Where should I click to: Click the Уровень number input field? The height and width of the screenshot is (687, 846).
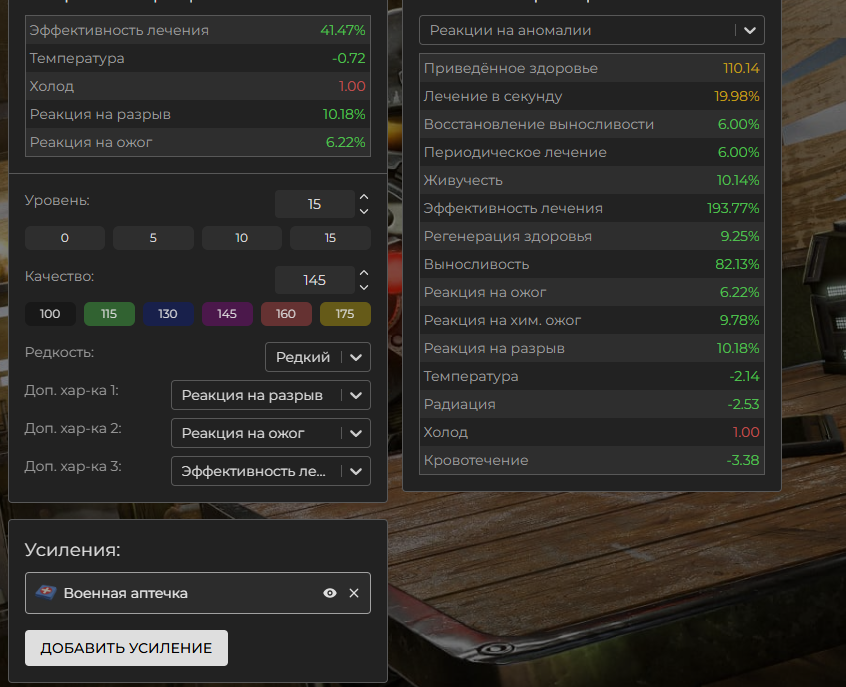[314, 204]
